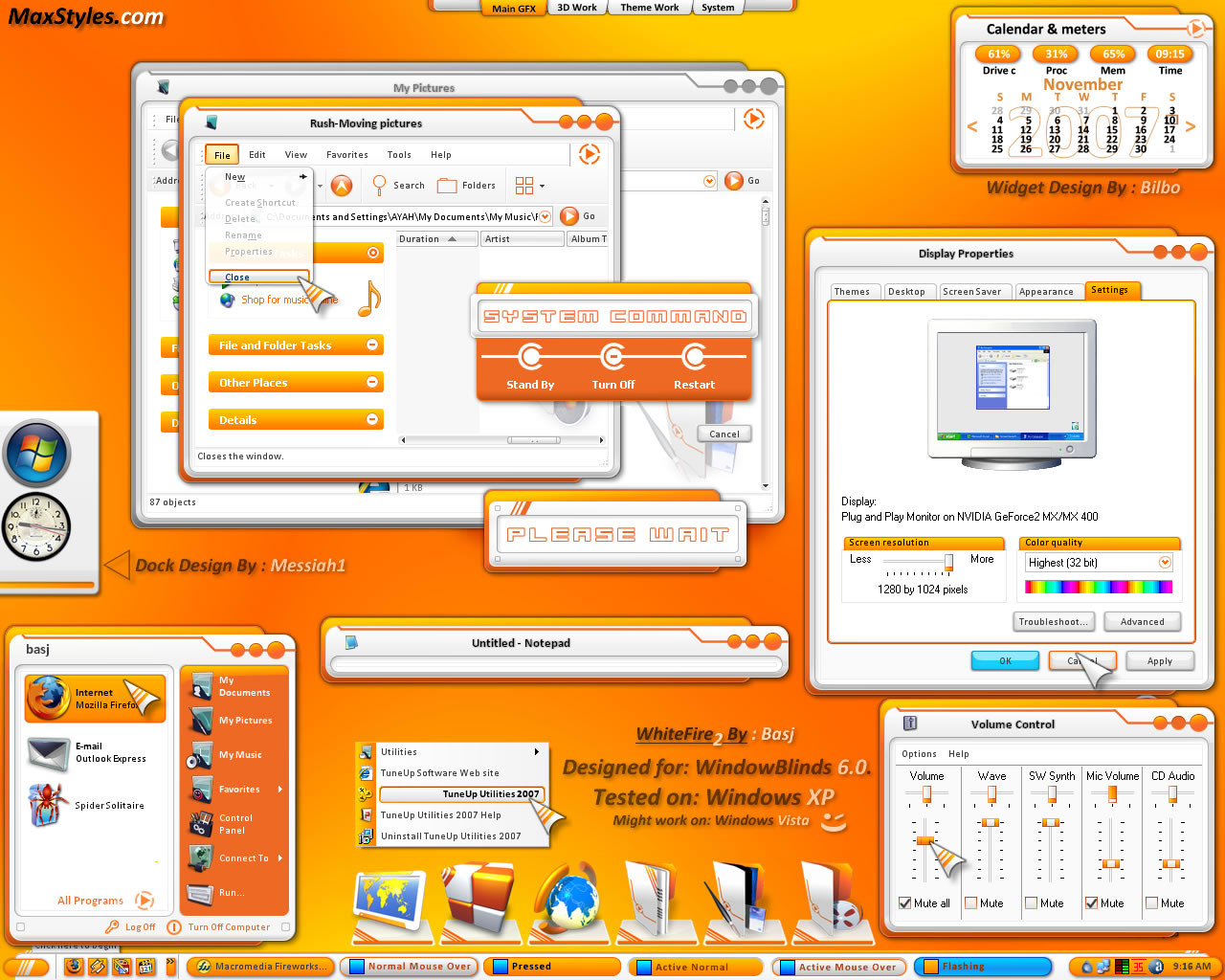Viewport: 1225px width, 980px height.
Task: Check the Mute box under Wave
Action: tap(970, 902)
